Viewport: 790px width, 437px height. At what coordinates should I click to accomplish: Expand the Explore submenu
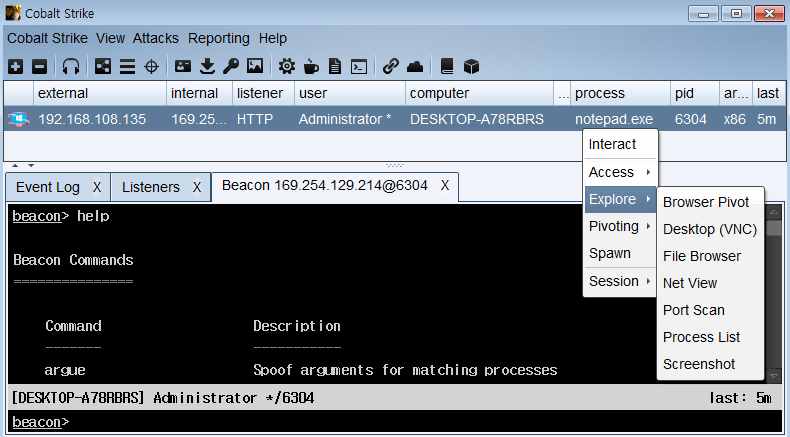point(620,199)
